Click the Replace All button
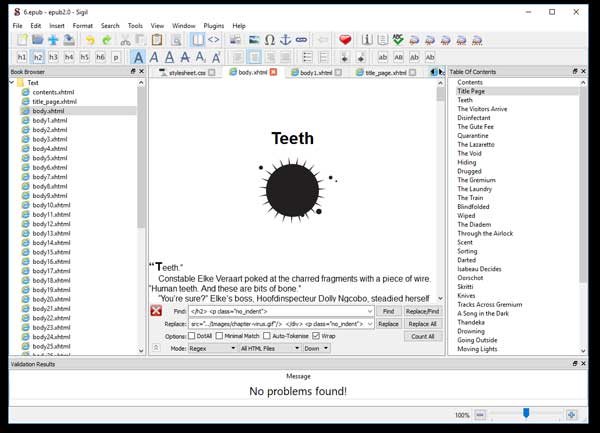The width and height of the screenshot is (600, 433). 423,324
